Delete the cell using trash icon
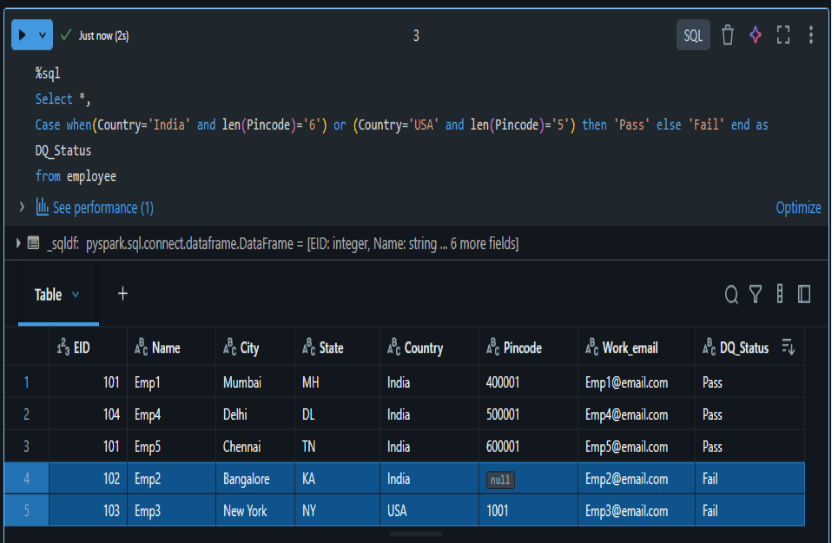The width and height of the screenshot is (834, 543). tap(727, 36)
